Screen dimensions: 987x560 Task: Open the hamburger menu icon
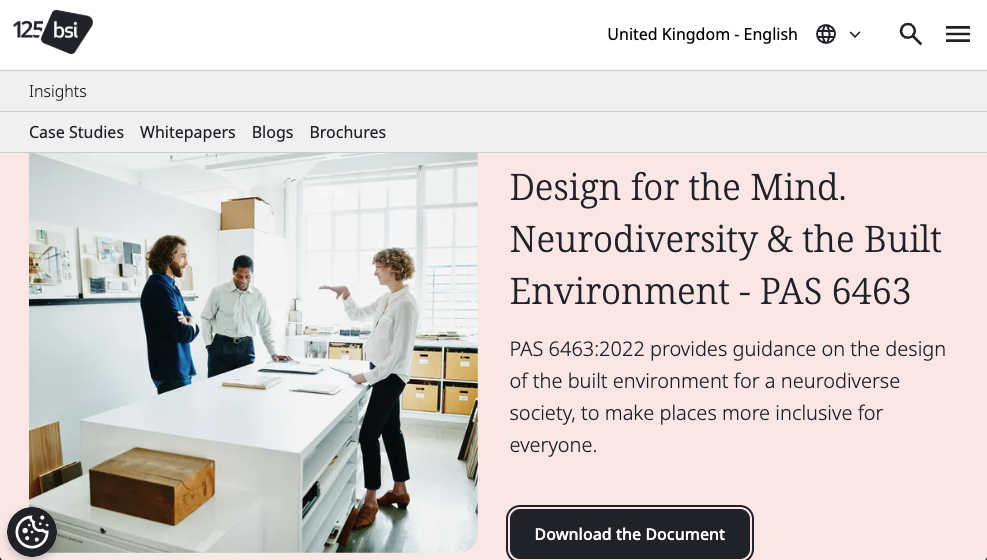957,34
